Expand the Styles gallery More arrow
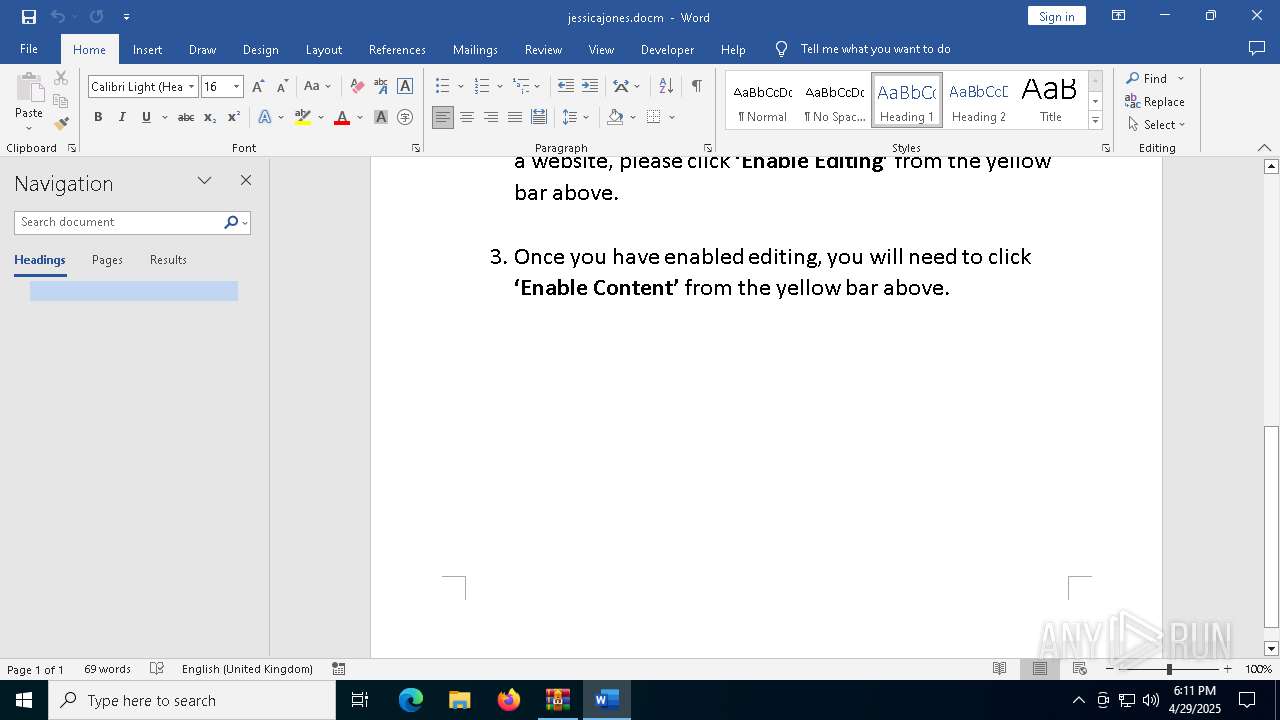 (x=1095, y=121)
